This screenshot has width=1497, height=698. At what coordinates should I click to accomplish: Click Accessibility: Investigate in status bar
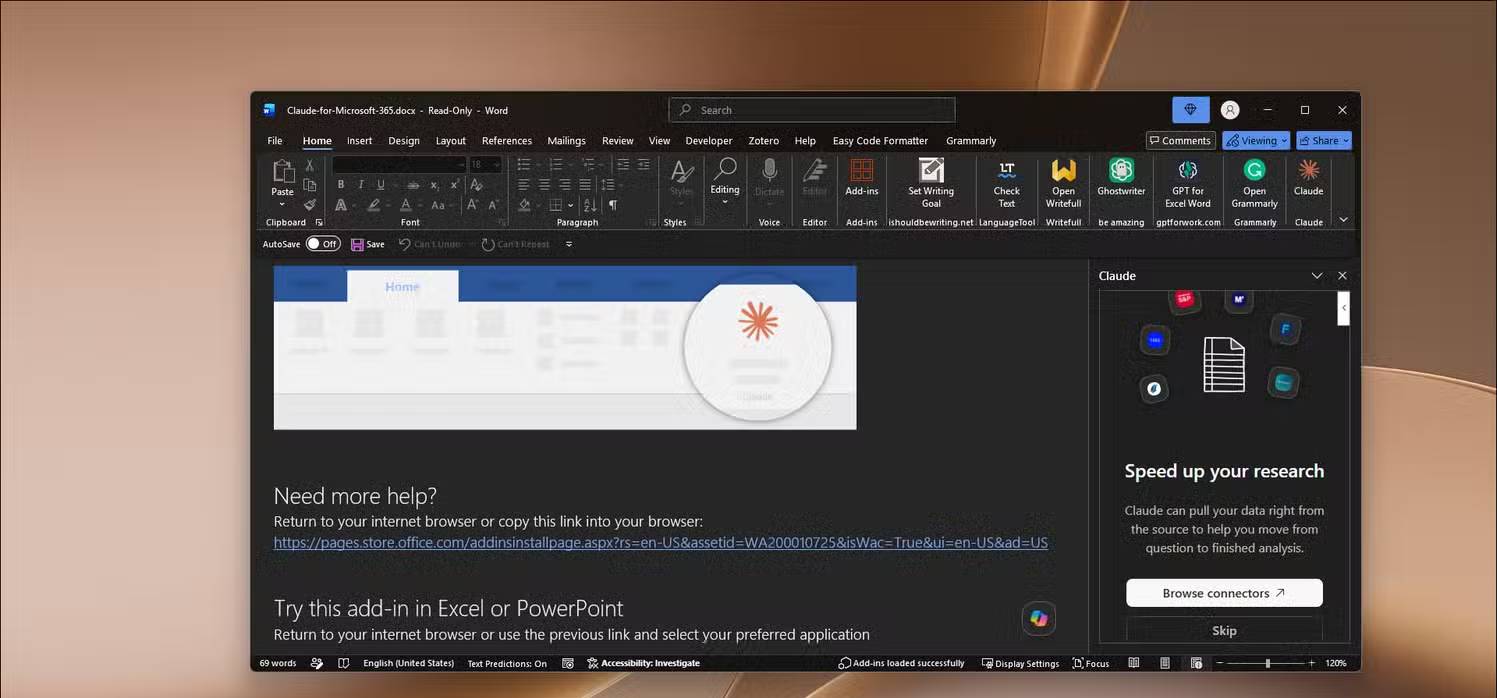[643, 663]
